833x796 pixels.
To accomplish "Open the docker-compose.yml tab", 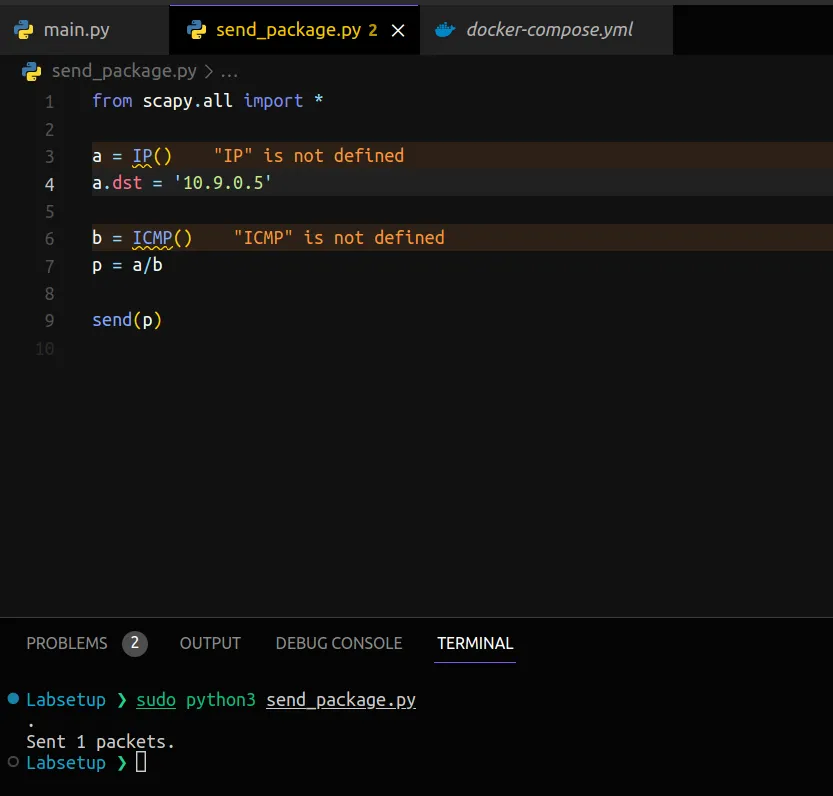I will click(x=549, y=30).
